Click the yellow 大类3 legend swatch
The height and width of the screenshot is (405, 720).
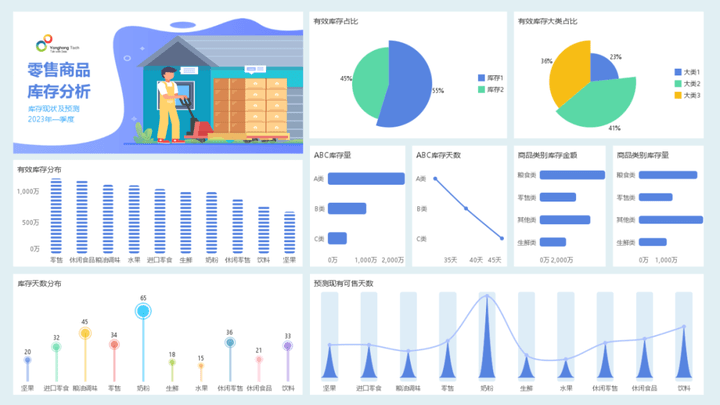point(678,95)
